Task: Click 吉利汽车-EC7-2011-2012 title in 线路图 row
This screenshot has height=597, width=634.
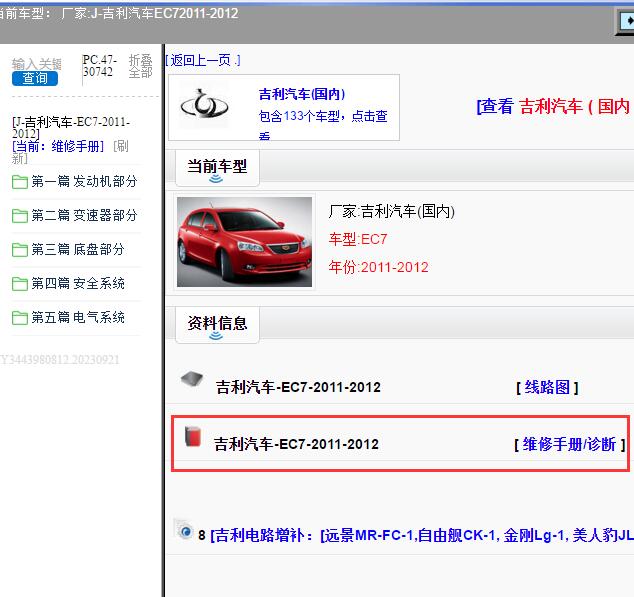Action: tap(298, 387)
